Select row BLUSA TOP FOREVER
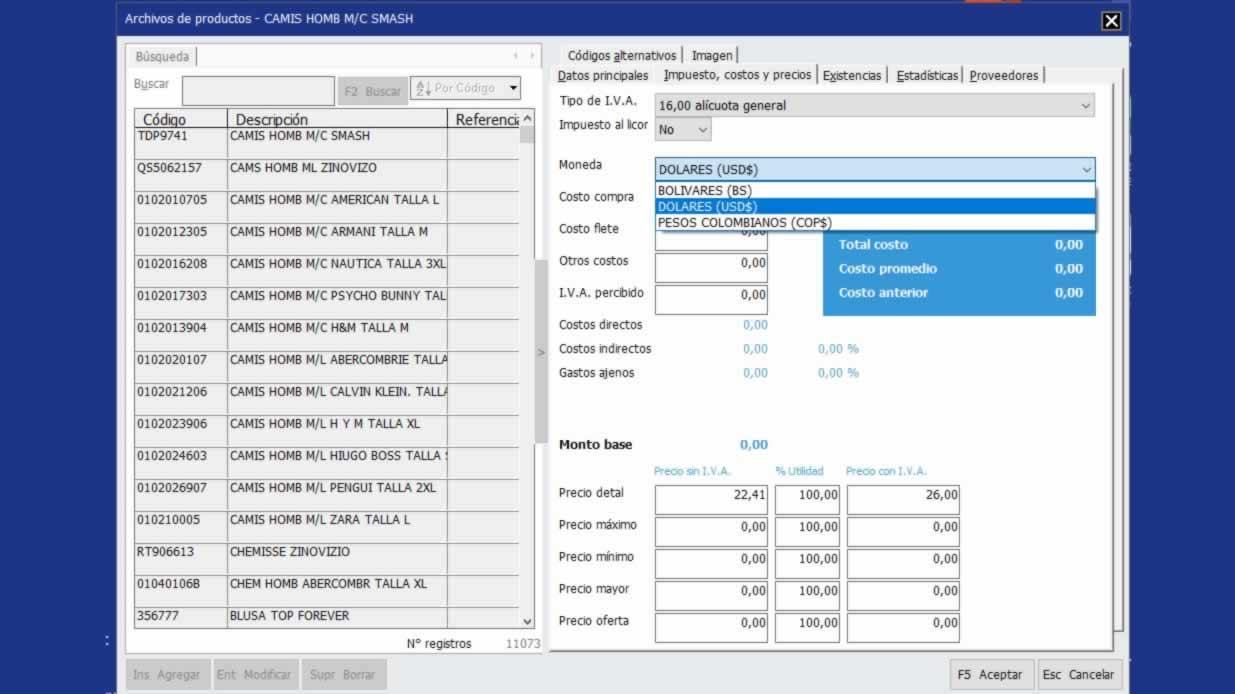 [327, 618]
